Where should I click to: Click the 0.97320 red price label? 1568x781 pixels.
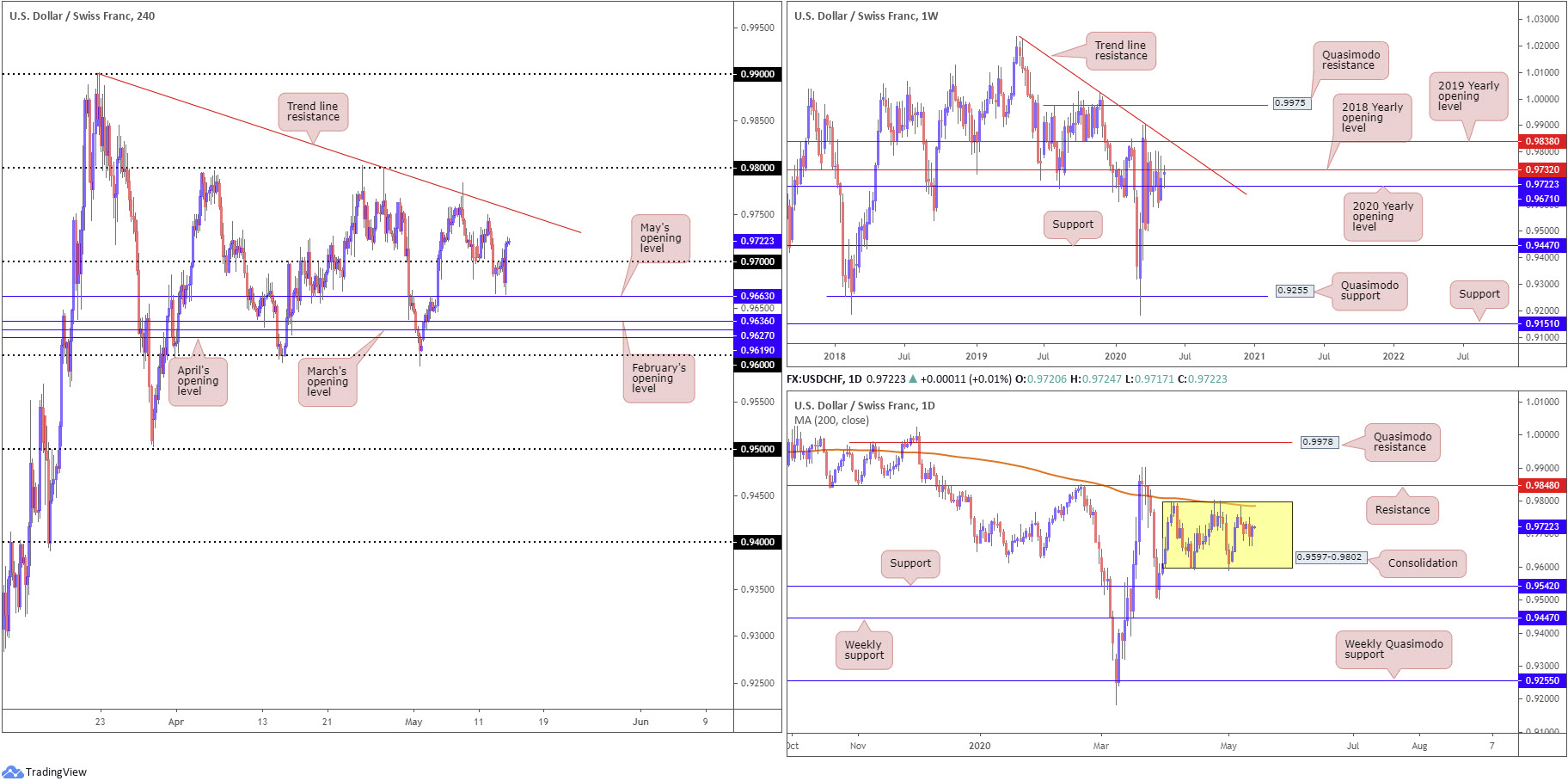[x=1542, y=170]
